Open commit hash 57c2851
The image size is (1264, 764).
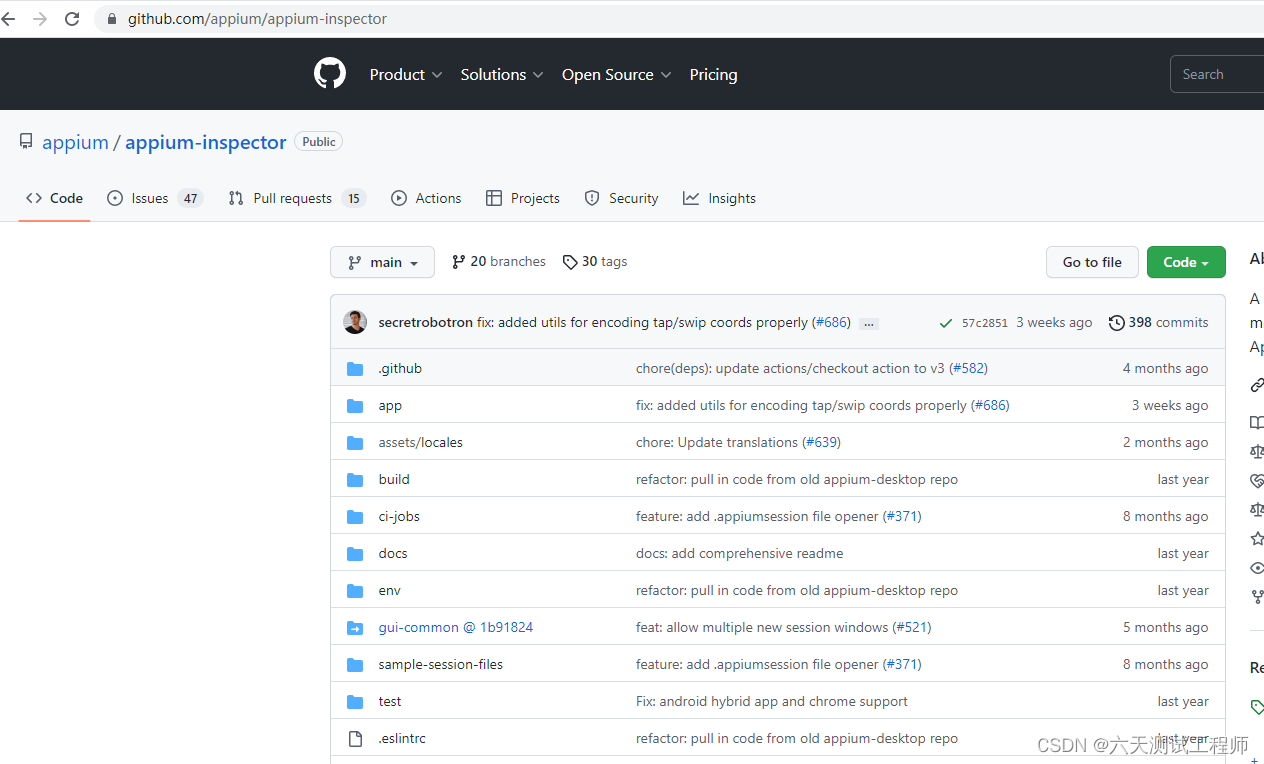[985, 323]
